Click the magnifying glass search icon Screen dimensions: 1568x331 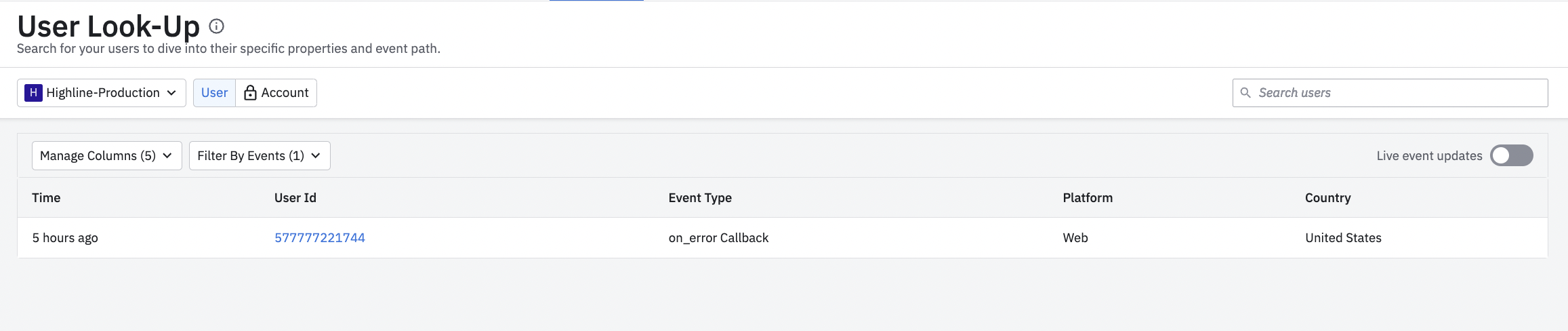click(x=1245, y=93)
